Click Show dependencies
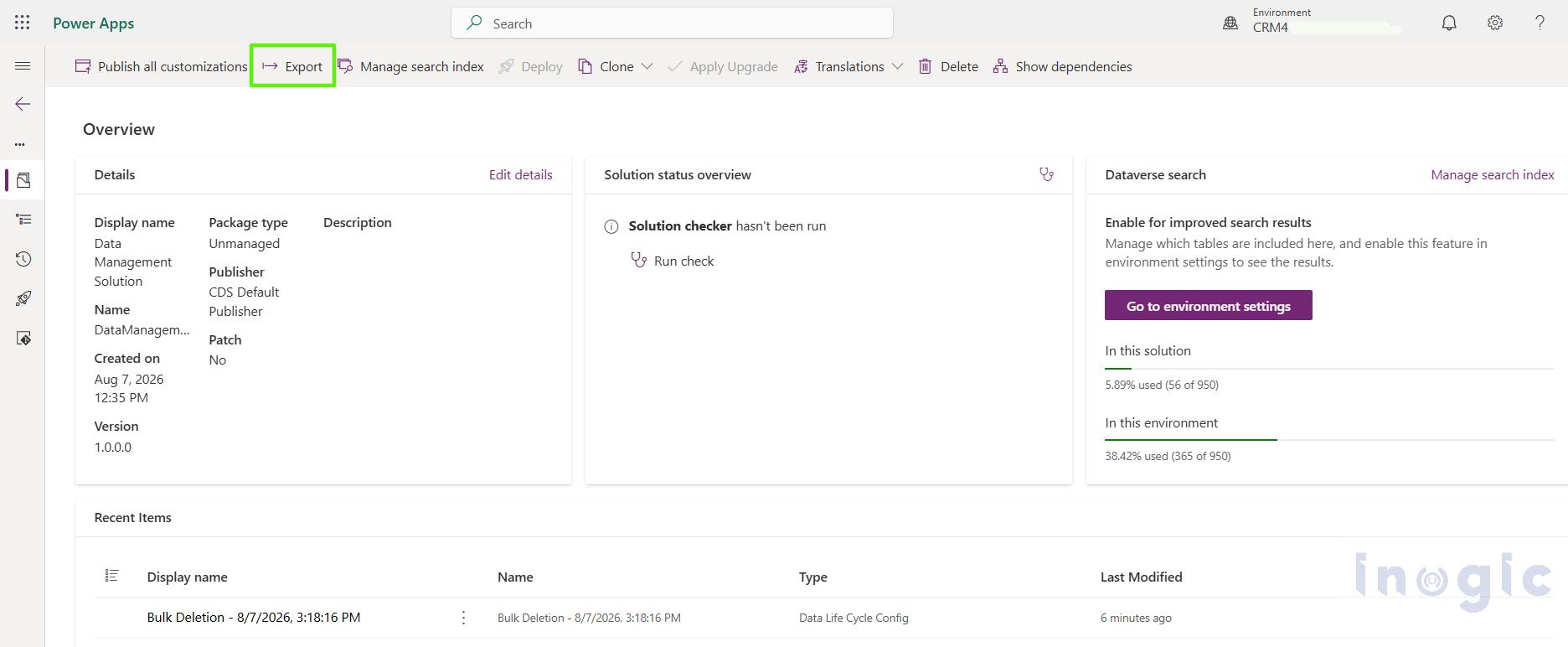The height and width of the screenshot is (647, 1568). tap(1062, 66)
